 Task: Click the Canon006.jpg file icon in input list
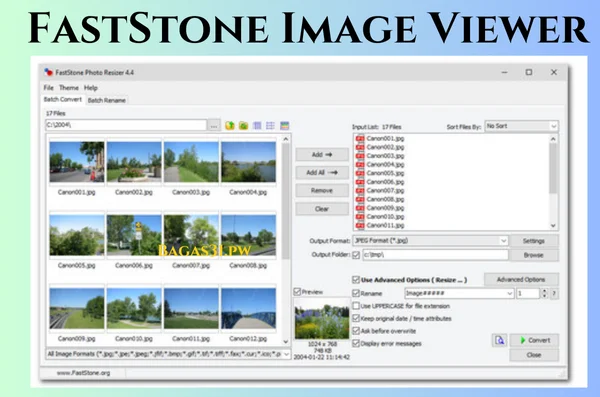tap(360, 182)
